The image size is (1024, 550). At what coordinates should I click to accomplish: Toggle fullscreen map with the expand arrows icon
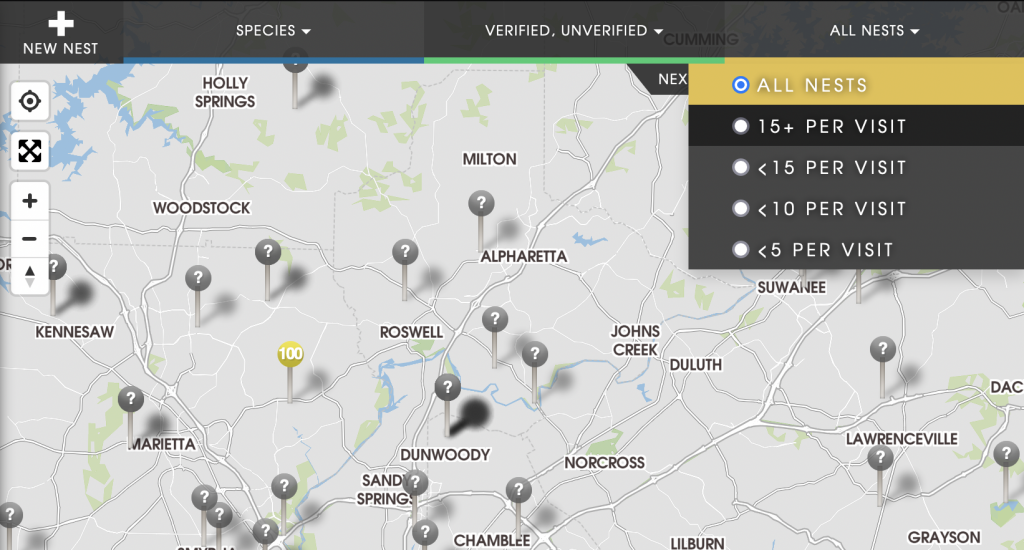click(29, 151)
